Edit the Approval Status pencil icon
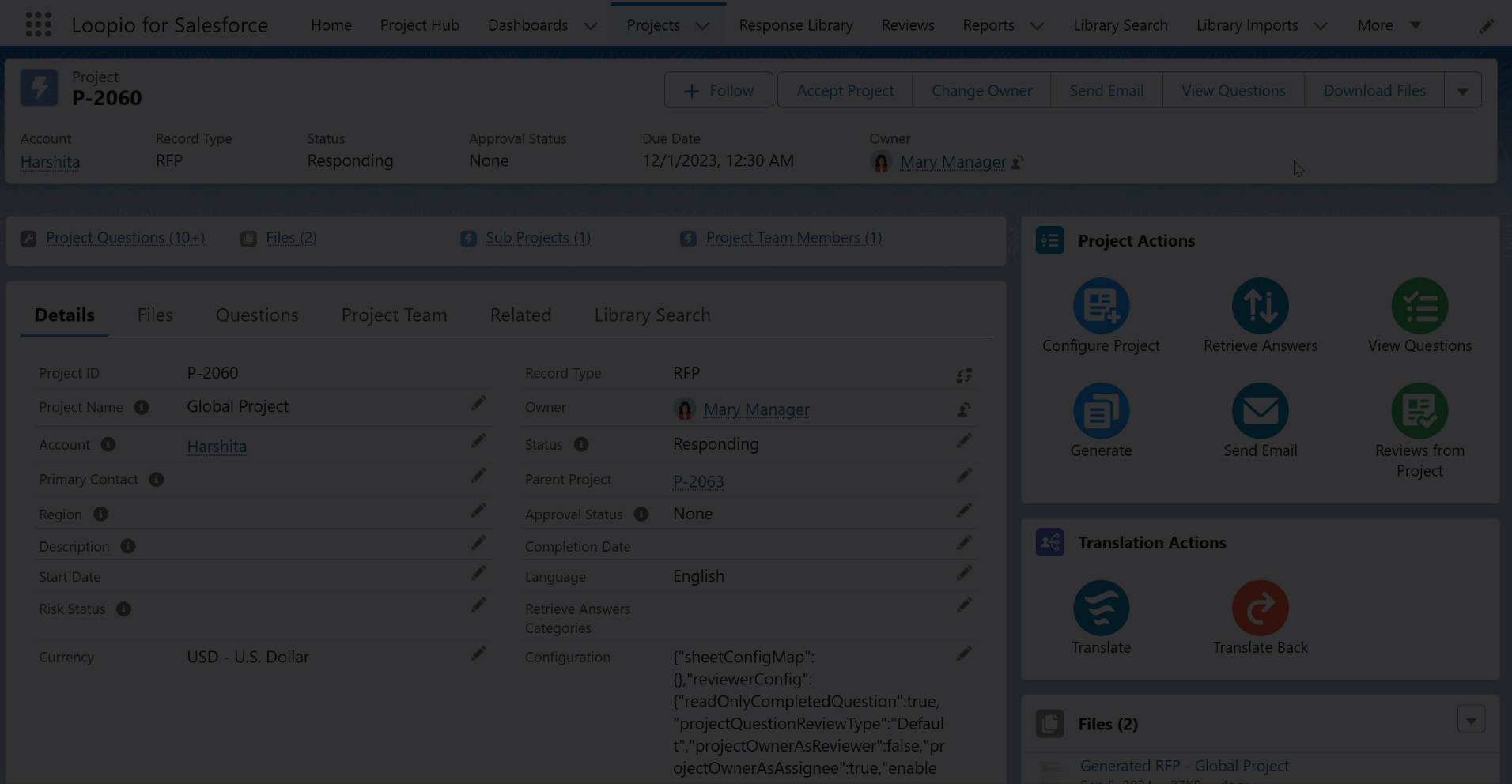This screenshot has width=1512, height=784. pyautogui.click(x=964, y=511)
